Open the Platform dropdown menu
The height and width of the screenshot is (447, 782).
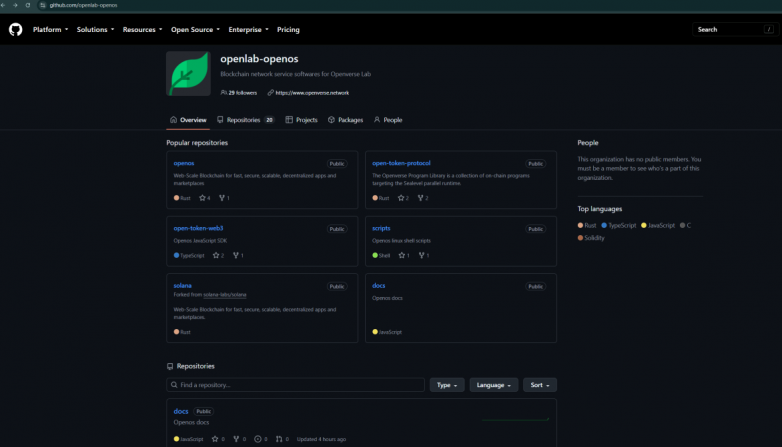50,29
